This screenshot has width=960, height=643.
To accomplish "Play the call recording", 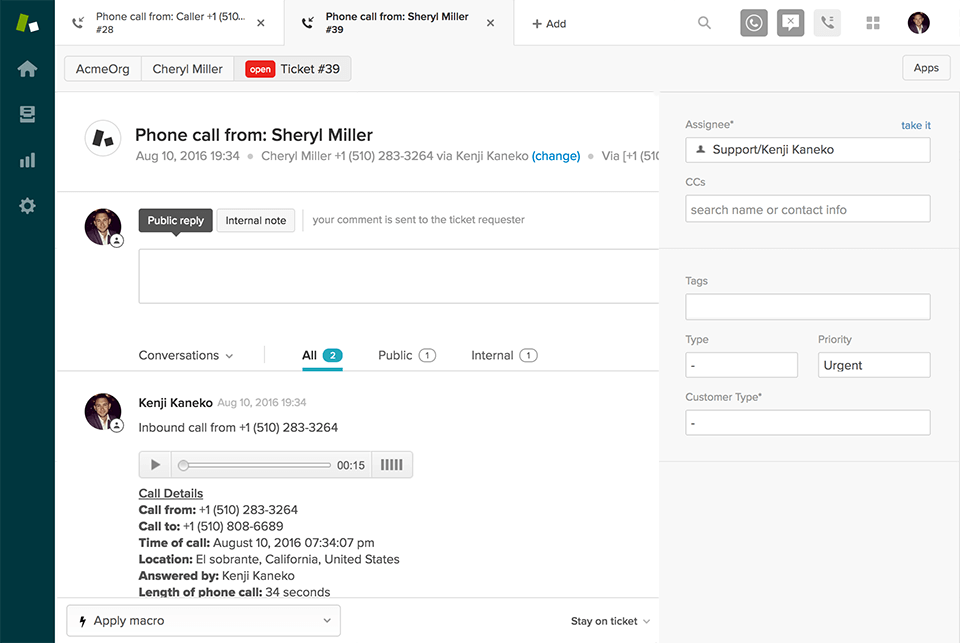I will tap(155, 465).
